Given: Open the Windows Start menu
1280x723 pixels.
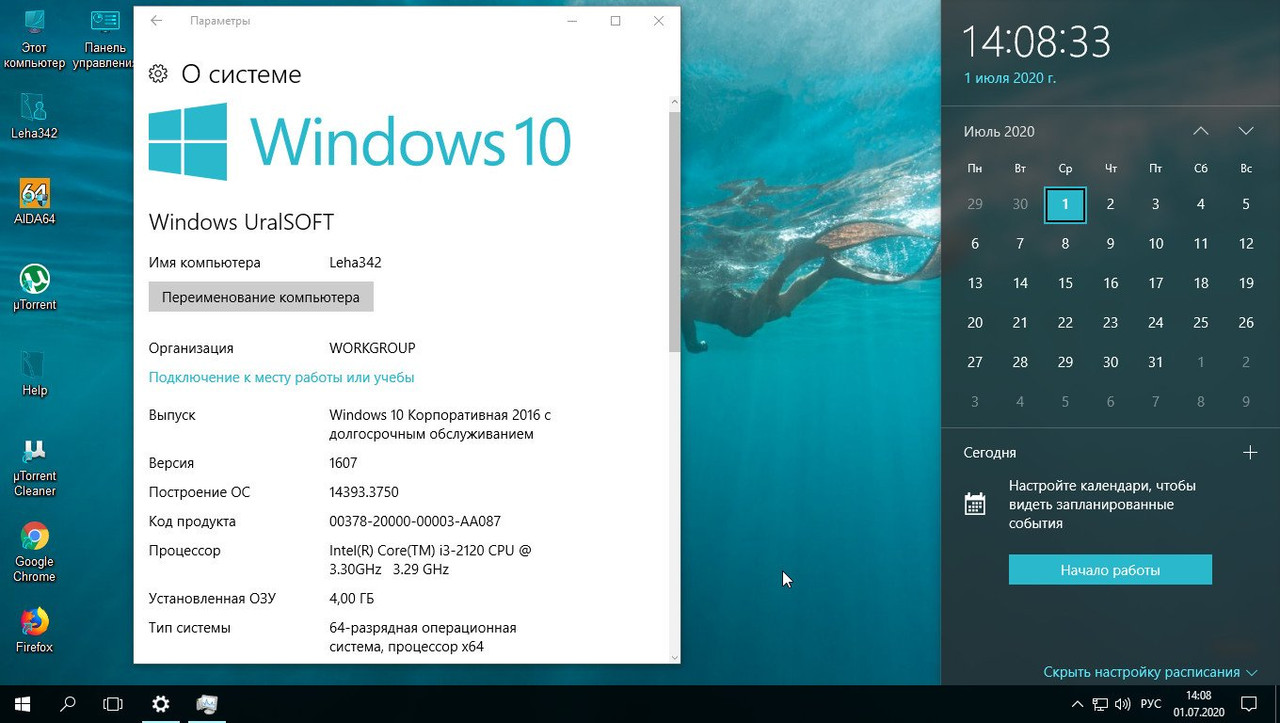Looking at the screenshot, I should [x=22, y=704].
